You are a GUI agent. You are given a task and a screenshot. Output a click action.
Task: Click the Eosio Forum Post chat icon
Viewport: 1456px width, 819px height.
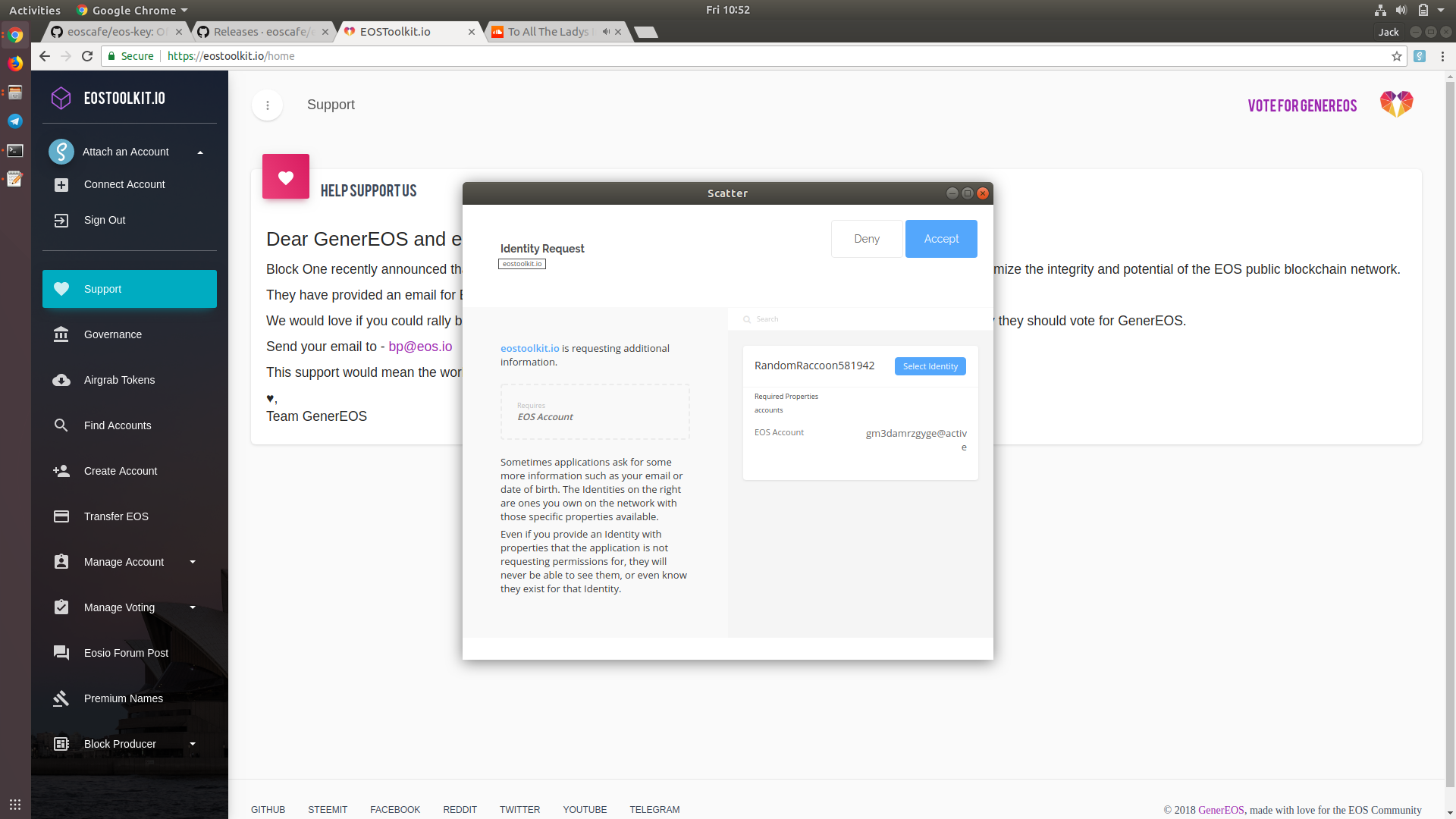point(61,653)
